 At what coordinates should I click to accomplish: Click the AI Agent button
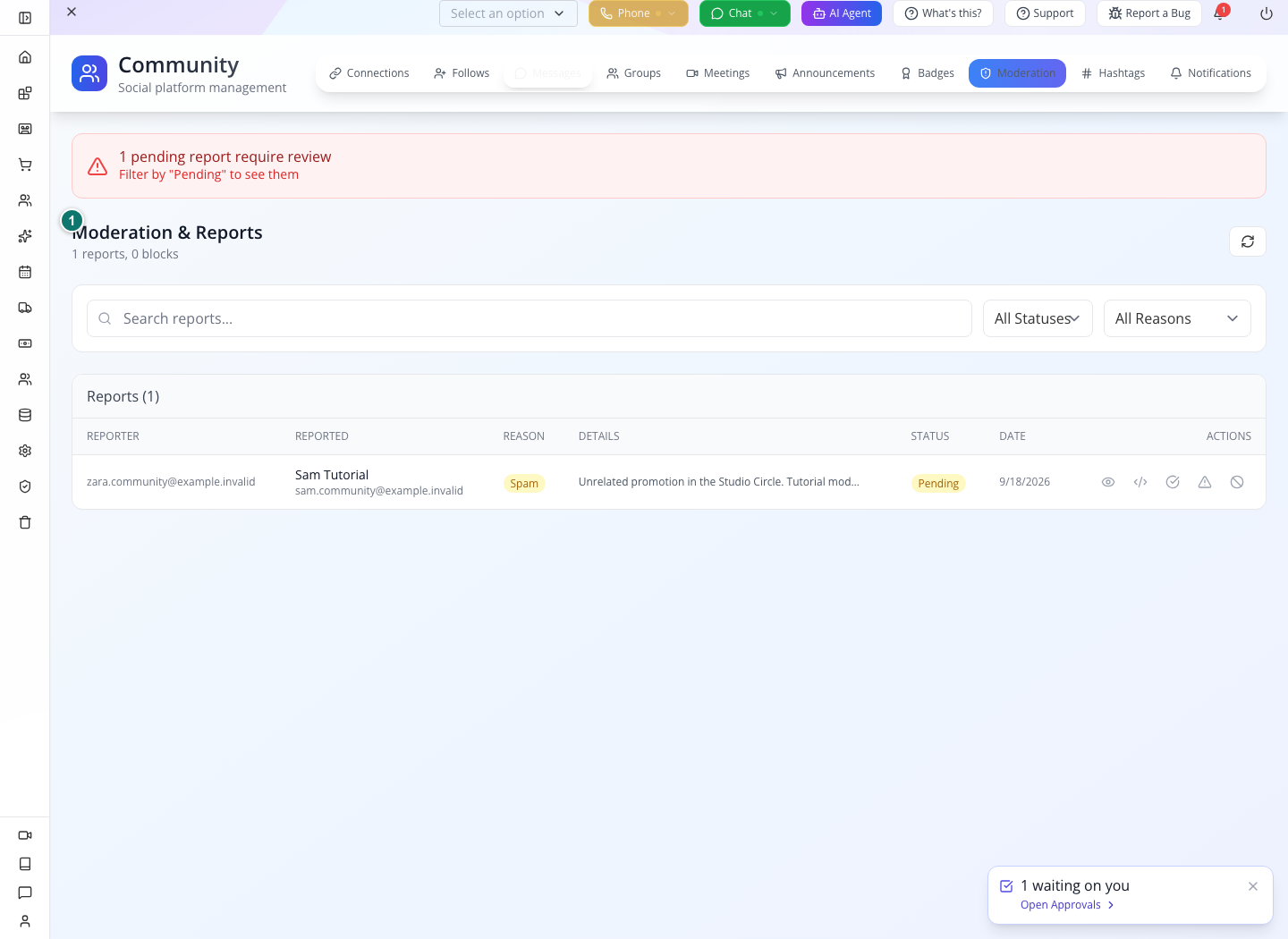pos(842,13)
